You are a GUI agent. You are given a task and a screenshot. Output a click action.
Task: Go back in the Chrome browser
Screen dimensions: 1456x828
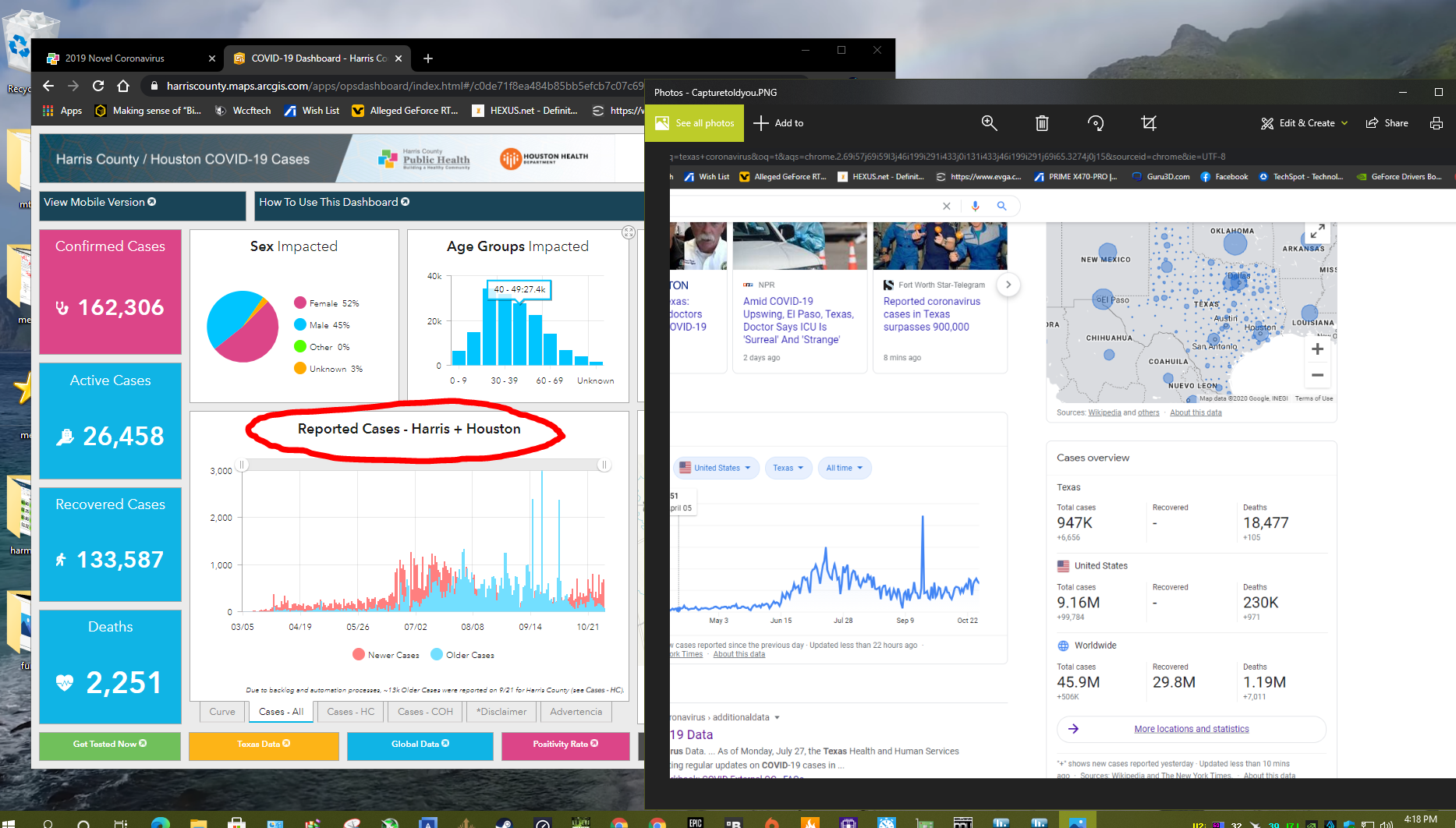48,86
